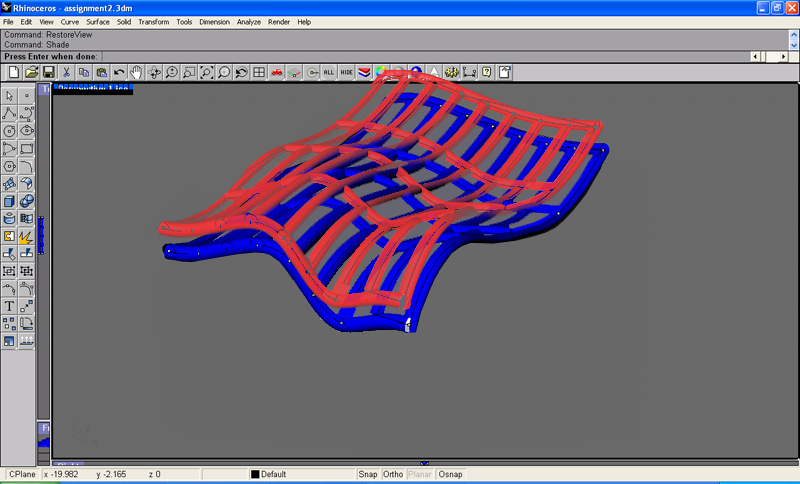Open the Curve menu
Image resolution: width=800 pixels, height=484 pixels.
pos(70,22)
